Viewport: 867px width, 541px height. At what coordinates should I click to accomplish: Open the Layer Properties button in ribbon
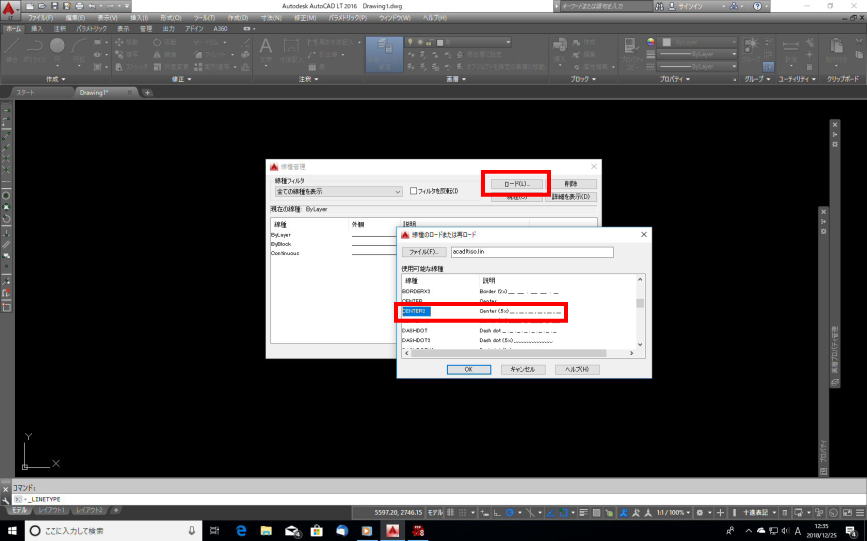tap(384, 53)
